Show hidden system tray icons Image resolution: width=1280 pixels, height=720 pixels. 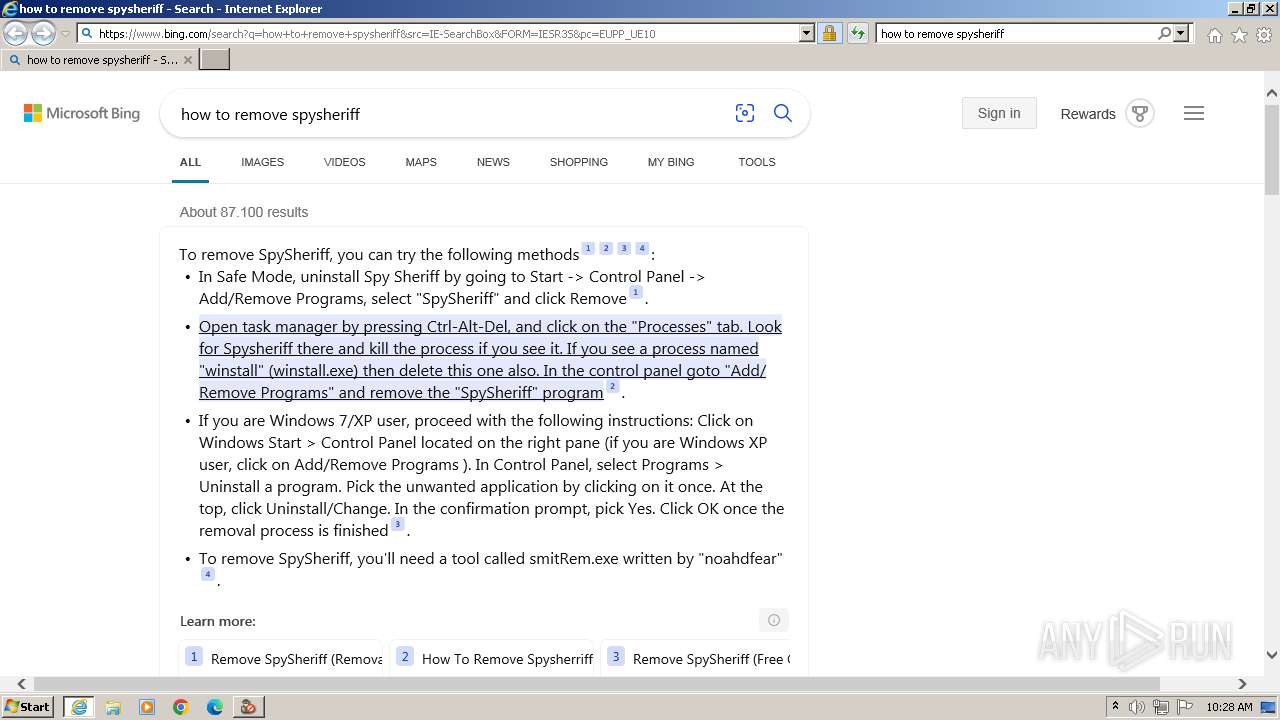tap(1115, 706)
